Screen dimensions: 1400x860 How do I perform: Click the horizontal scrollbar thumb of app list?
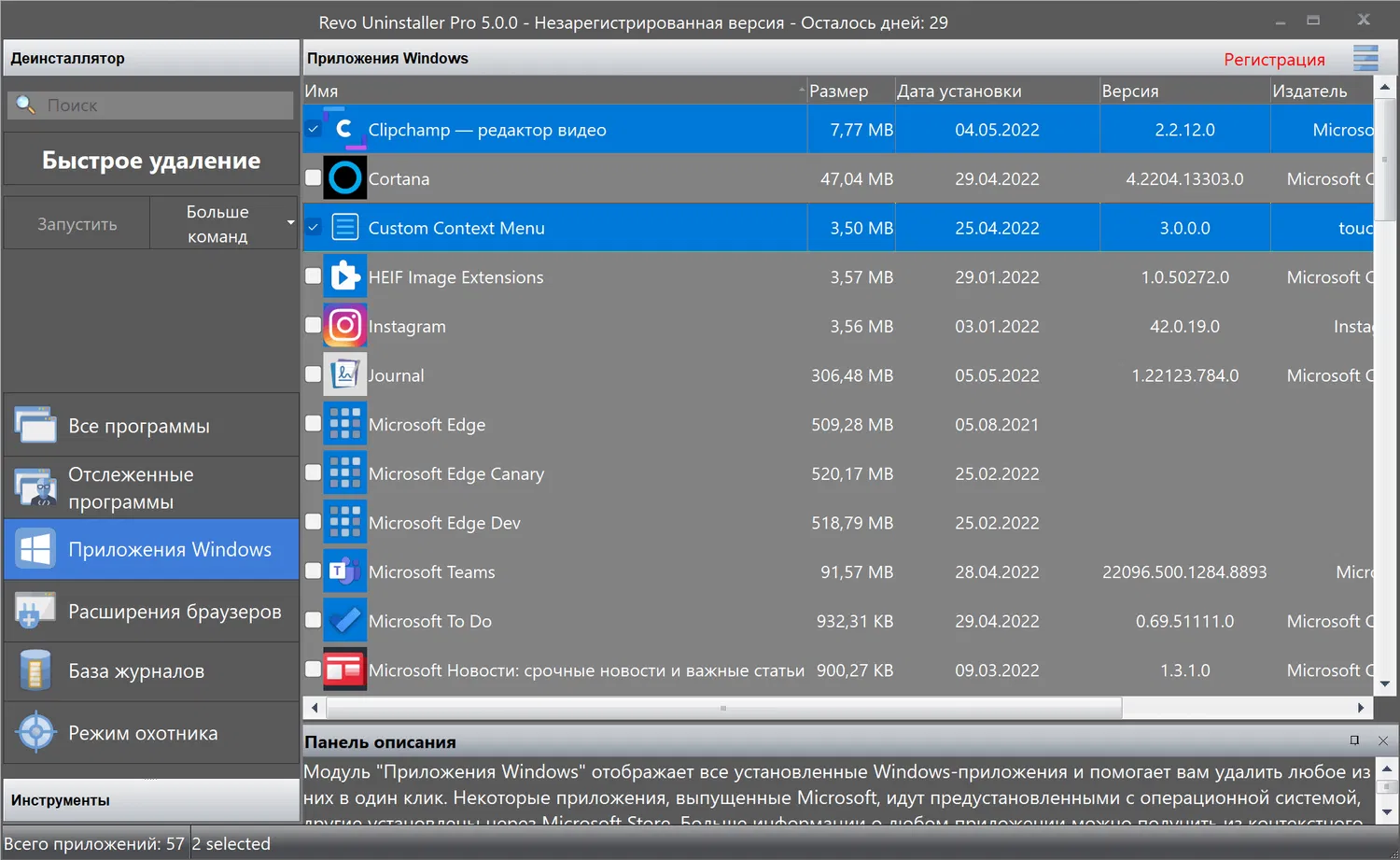coord(723,708)
